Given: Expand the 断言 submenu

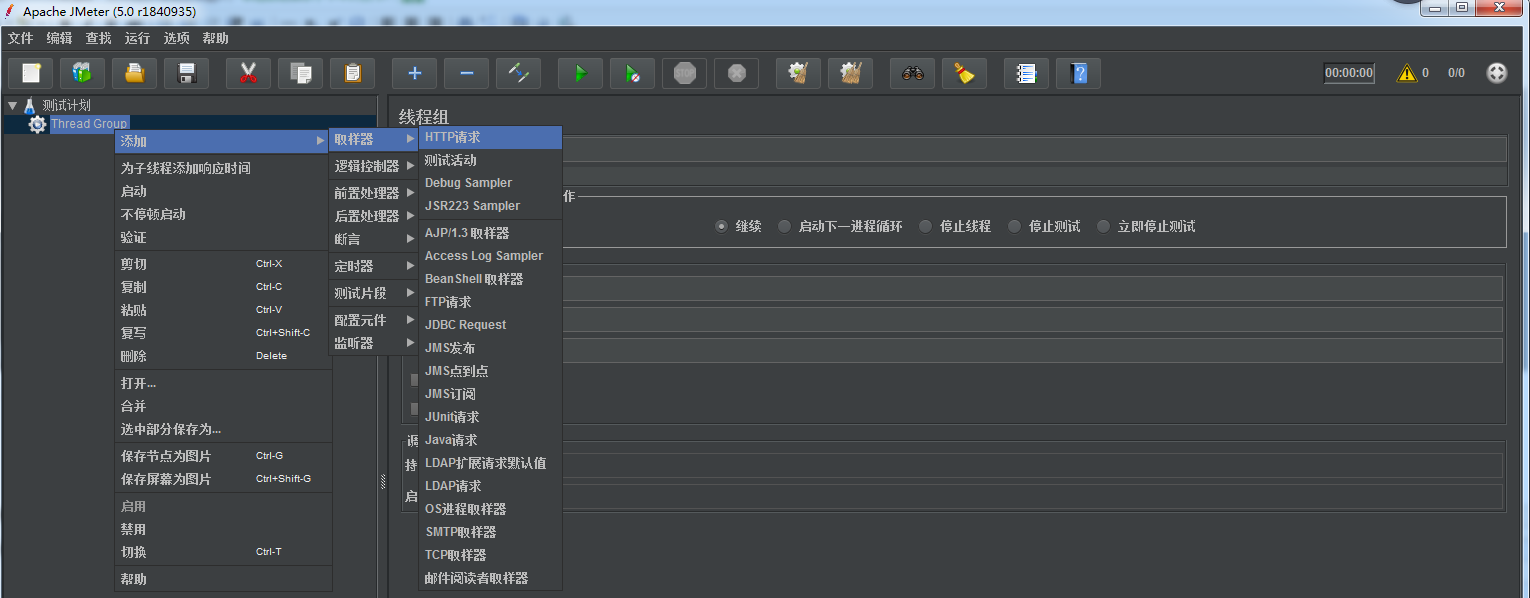Looking at the screenshot, I should pyautogui.click(x=374, y=239).
